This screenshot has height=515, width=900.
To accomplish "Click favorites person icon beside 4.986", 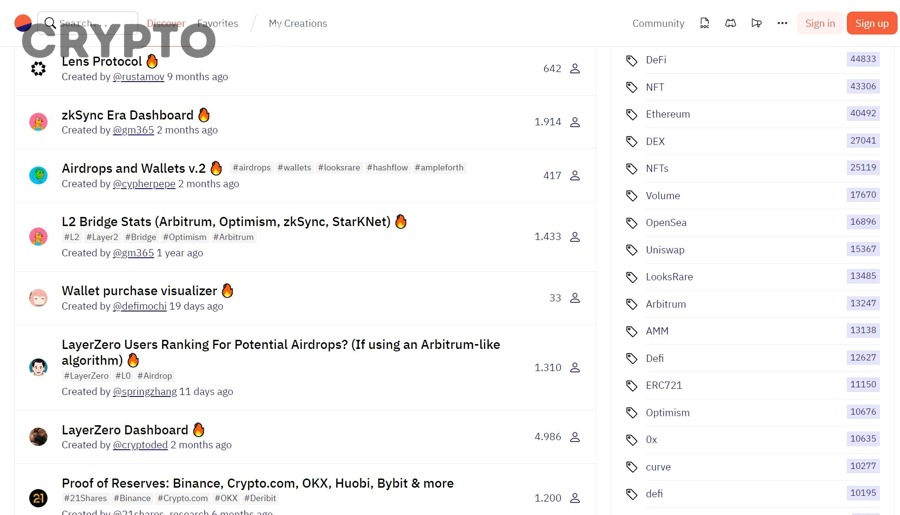I will (575, 437).
